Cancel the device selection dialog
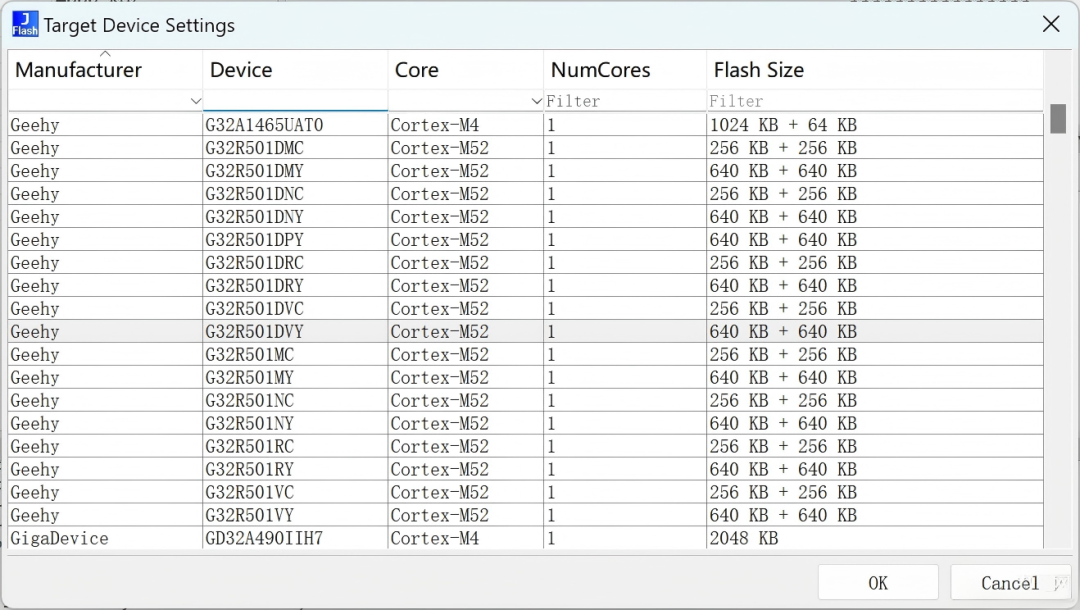This screenshot has height=610, width=1080. tap(1010, 583)
